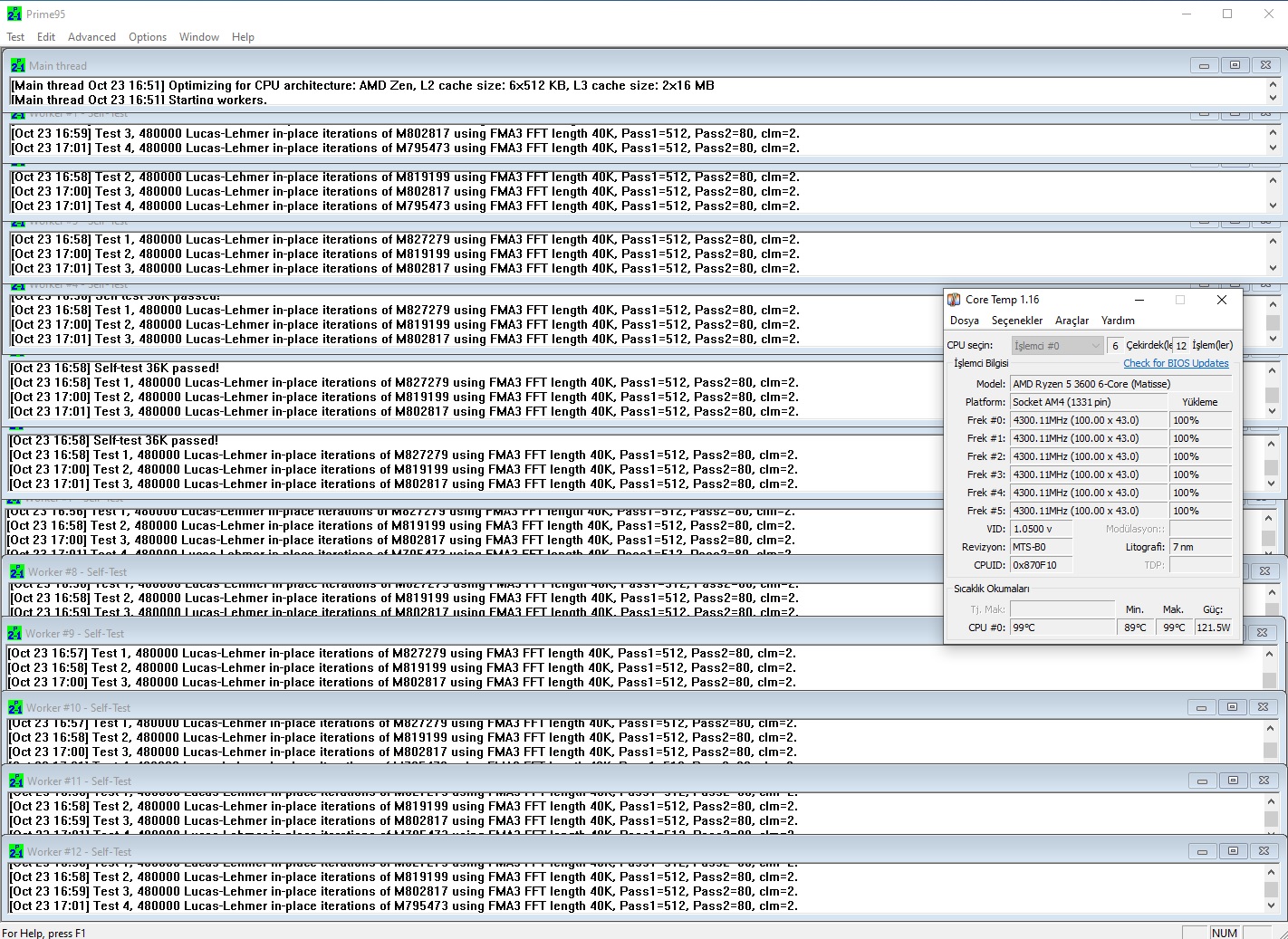Screen dimensions: 1288x939
Task: Click the Revizyon value MTS-B0
Action: [x=1041, y=547]
